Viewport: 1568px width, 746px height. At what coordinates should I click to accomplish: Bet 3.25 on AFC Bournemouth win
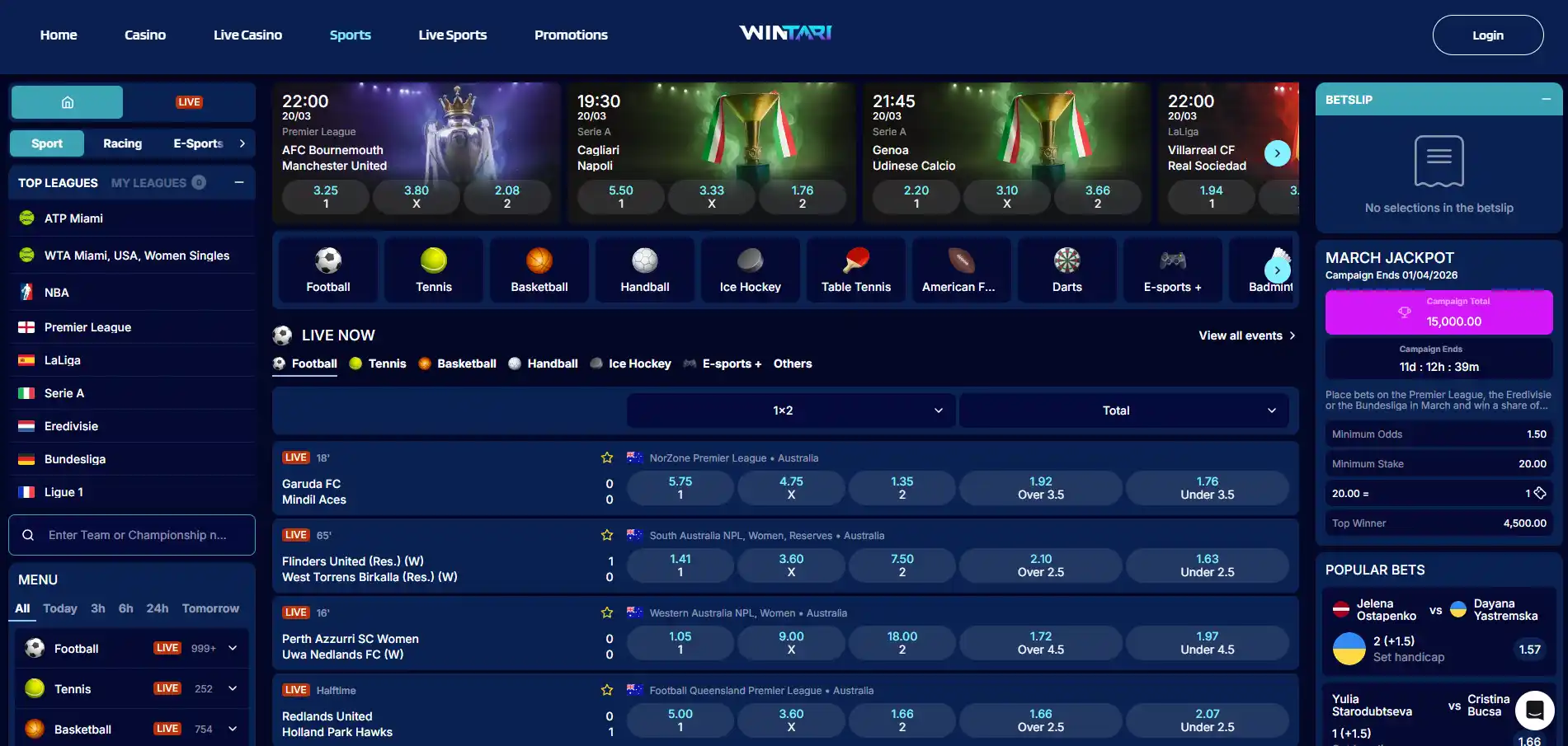point(326,196)
